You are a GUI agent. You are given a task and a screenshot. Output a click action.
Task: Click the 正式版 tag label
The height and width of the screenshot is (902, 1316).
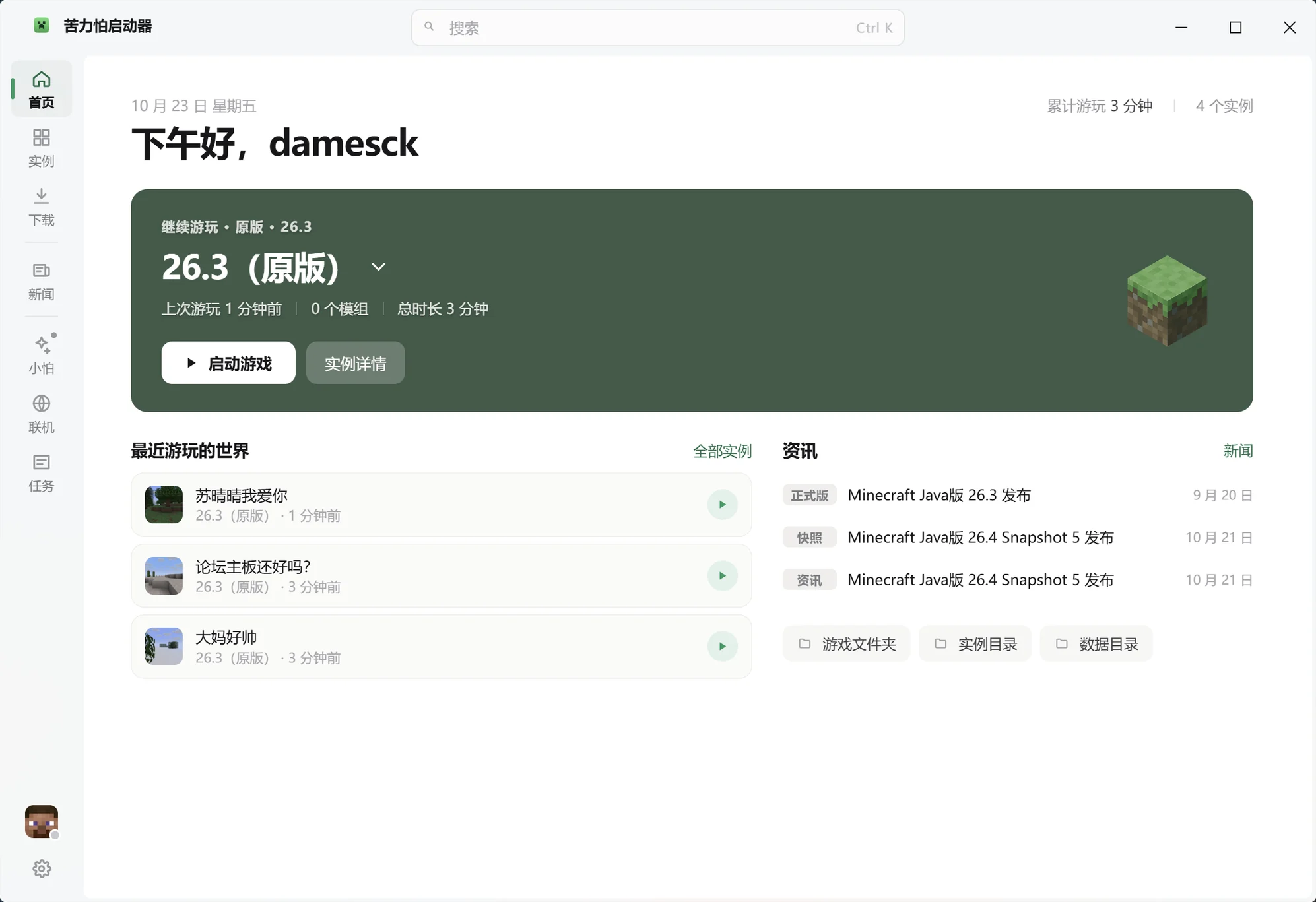[x=809, y=496]
